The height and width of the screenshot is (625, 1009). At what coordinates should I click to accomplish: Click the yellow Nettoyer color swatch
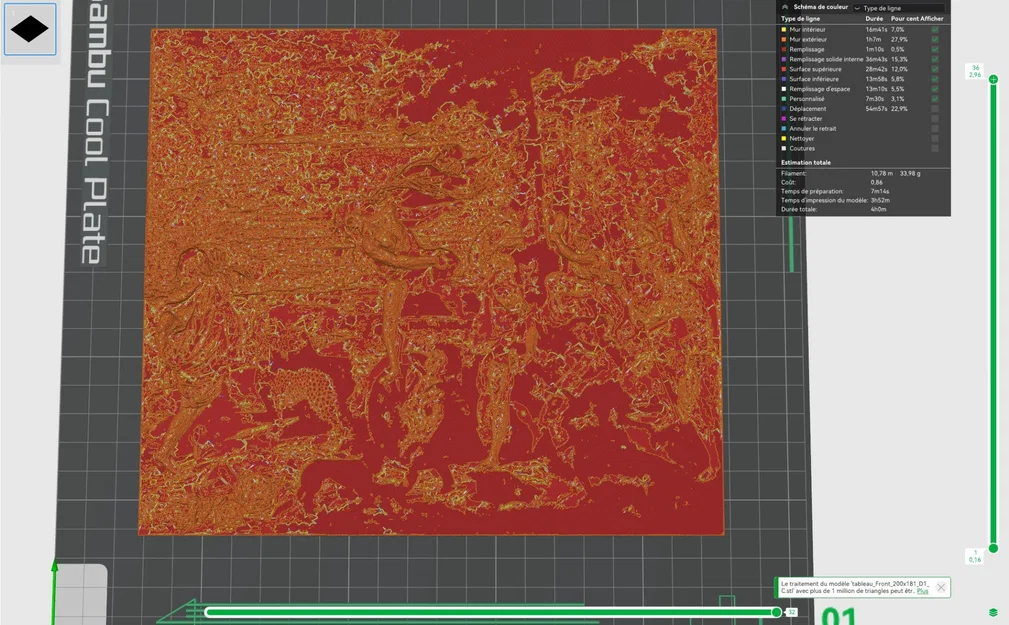tap(784, 138)
